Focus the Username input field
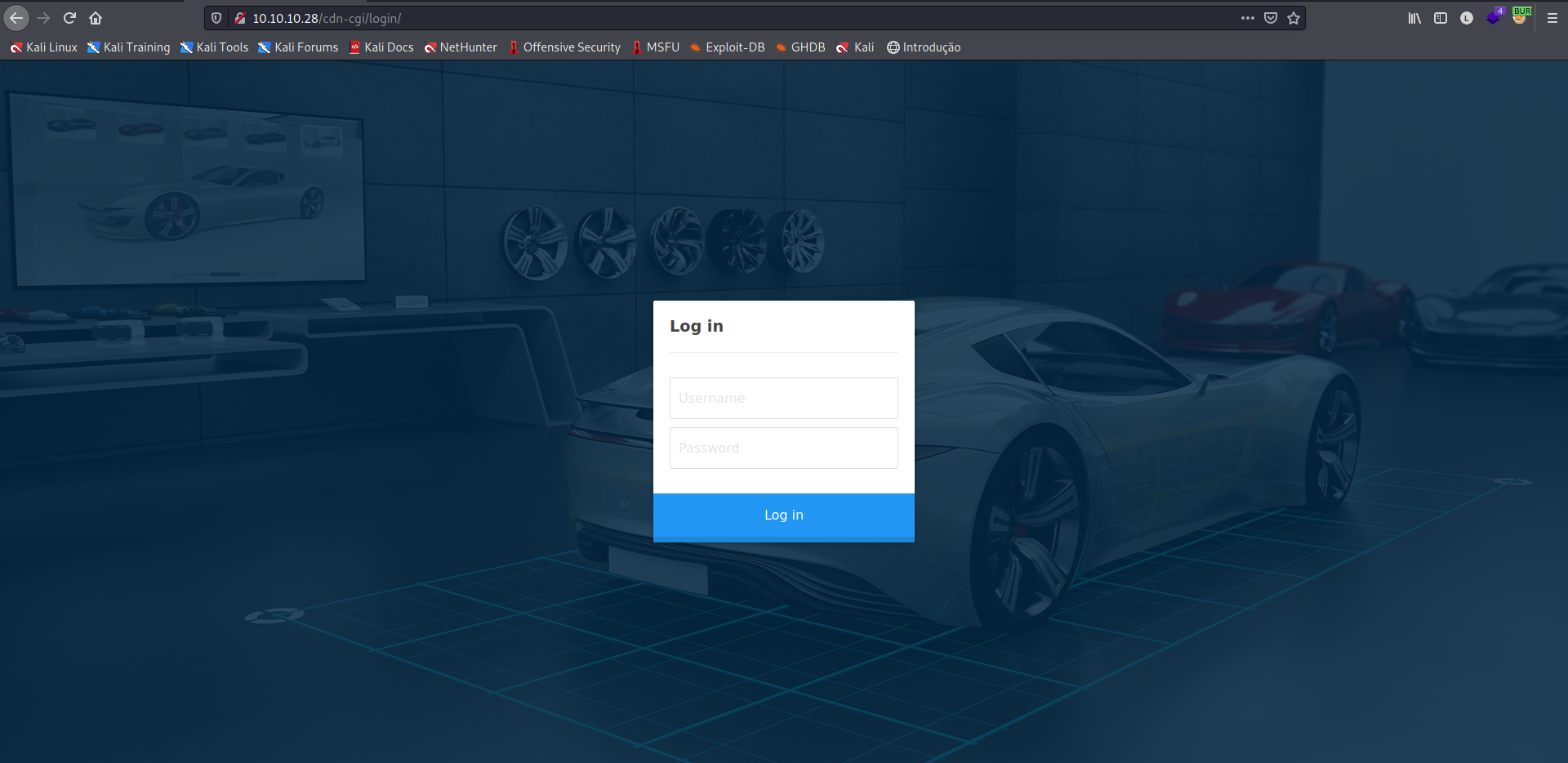This screenshot has width=1568, height=763. (x=783, y=398)
